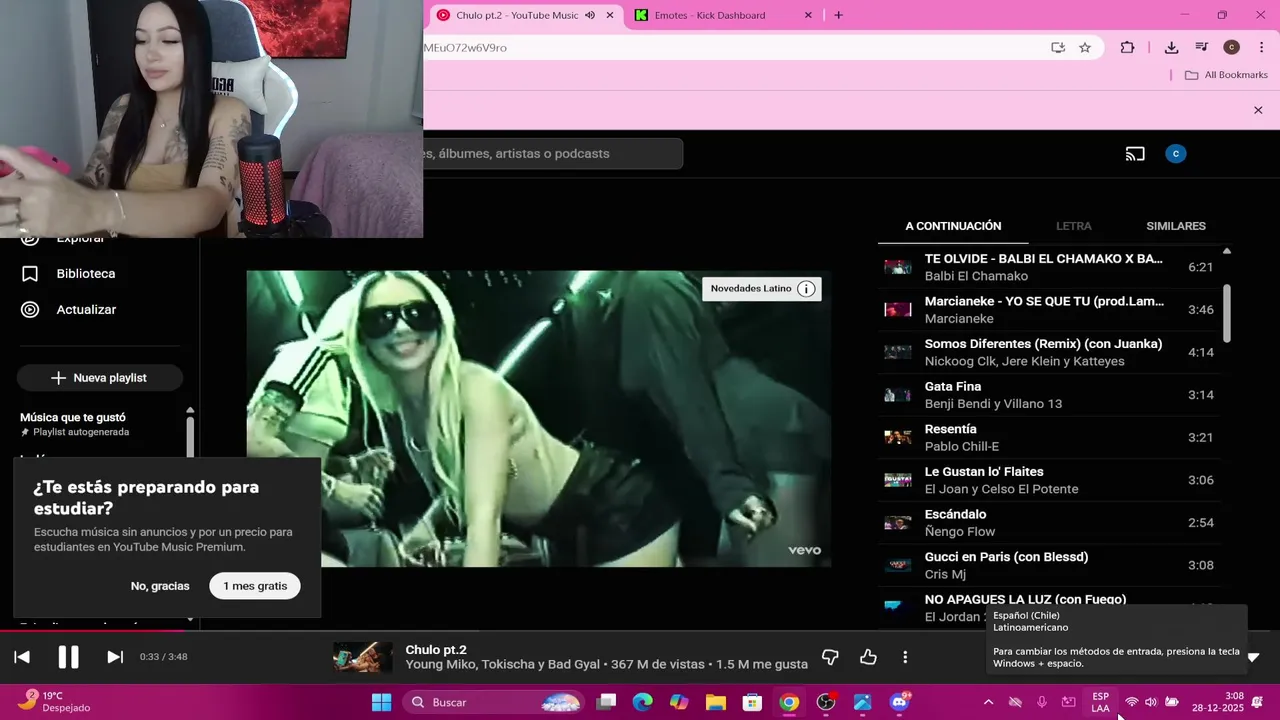
Task: Open the Chrome profile avatar
Action: 1232,47
